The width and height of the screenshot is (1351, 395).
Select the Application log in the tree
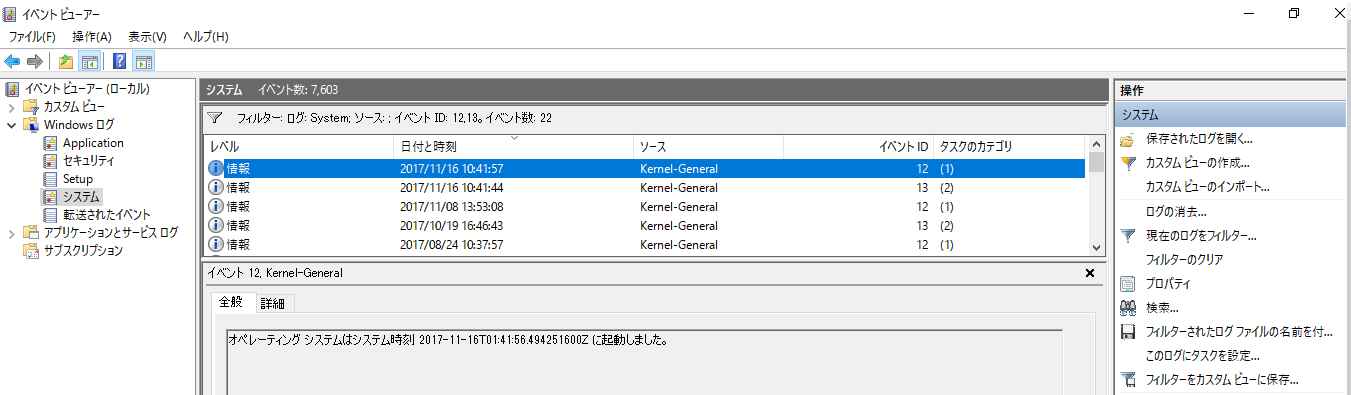(93, 143)
